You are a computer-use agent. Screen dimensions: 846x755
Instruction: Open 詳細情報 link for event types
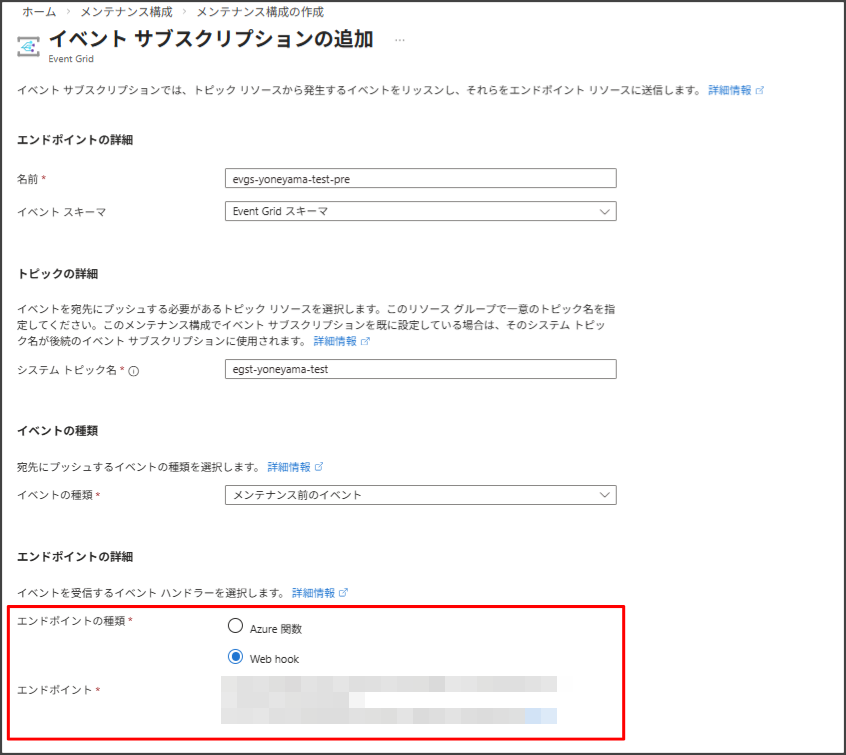pyautogui.click(x=289, y=467)
